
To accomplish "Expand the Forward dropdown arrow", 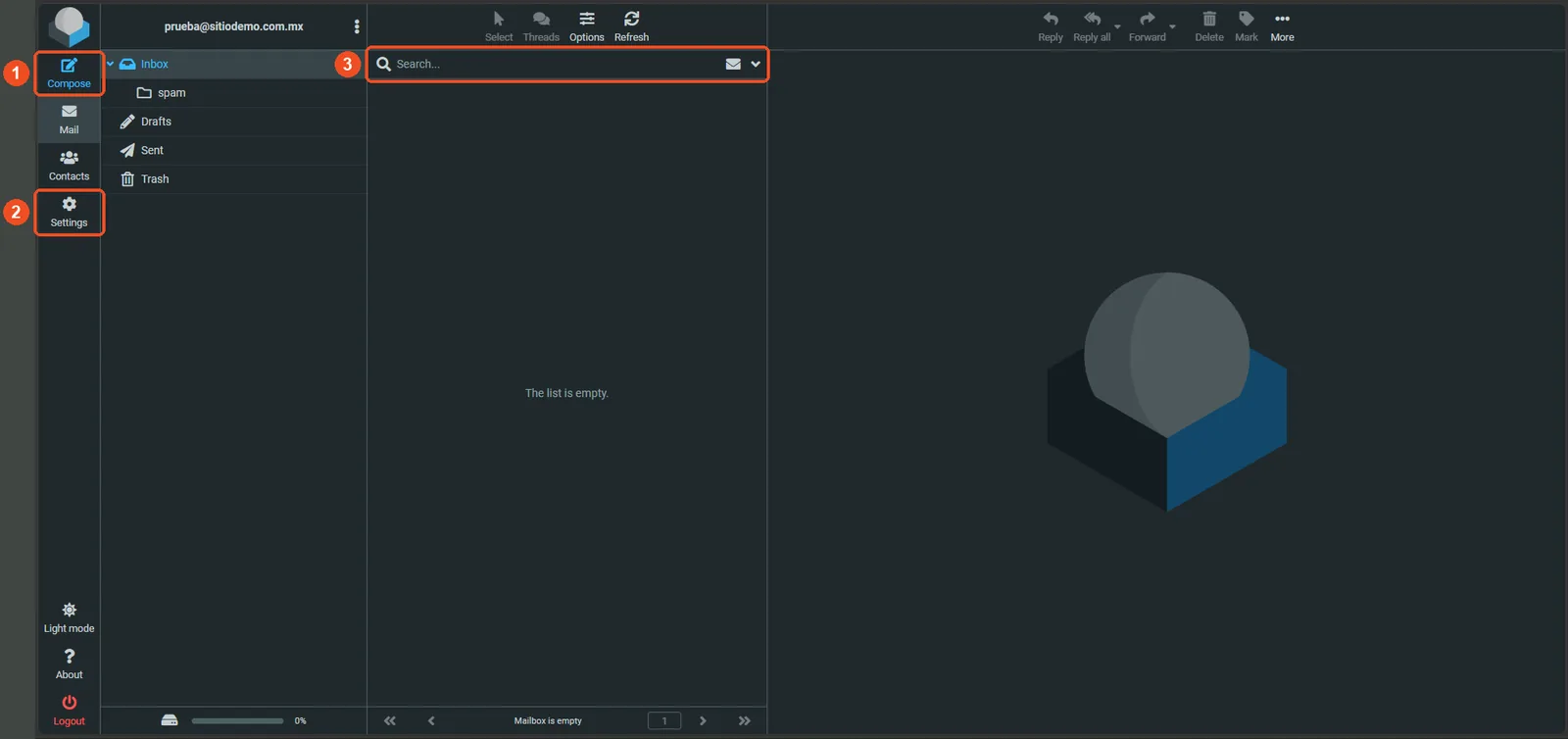I will [x=1172, y=27].
